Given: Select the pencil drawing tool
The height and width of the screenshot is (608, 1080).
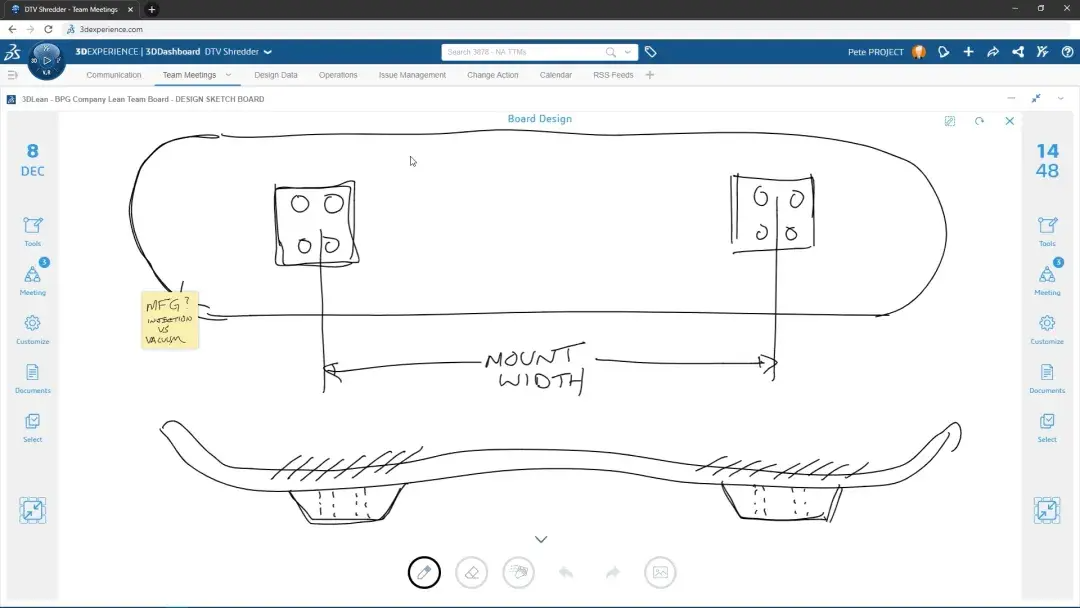Looking at the screenshot, I should pyautogui.click(x=424, y=572).
